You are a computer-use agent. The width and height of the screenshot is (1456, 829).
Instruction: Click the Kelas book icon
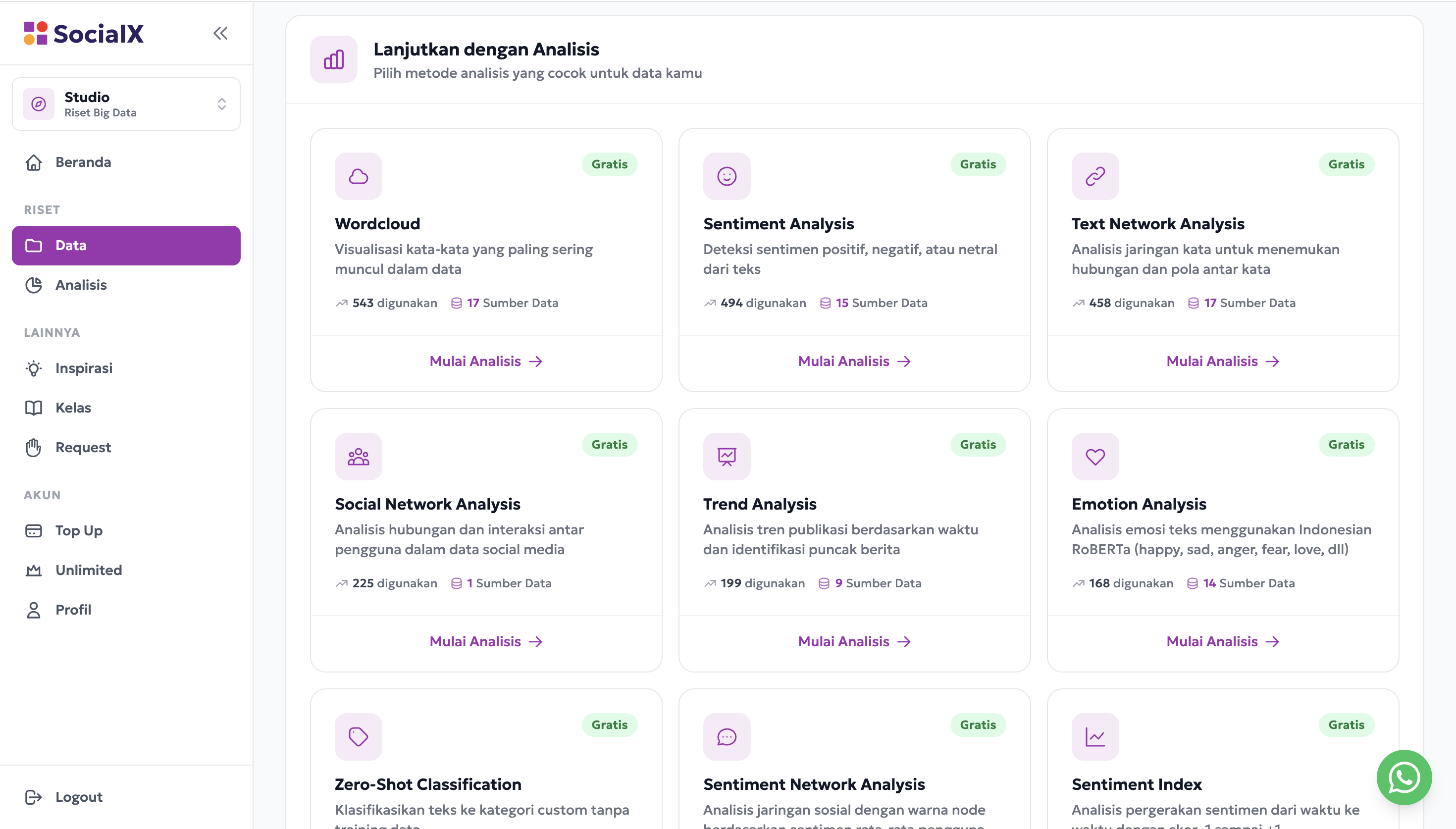[34, 408]
